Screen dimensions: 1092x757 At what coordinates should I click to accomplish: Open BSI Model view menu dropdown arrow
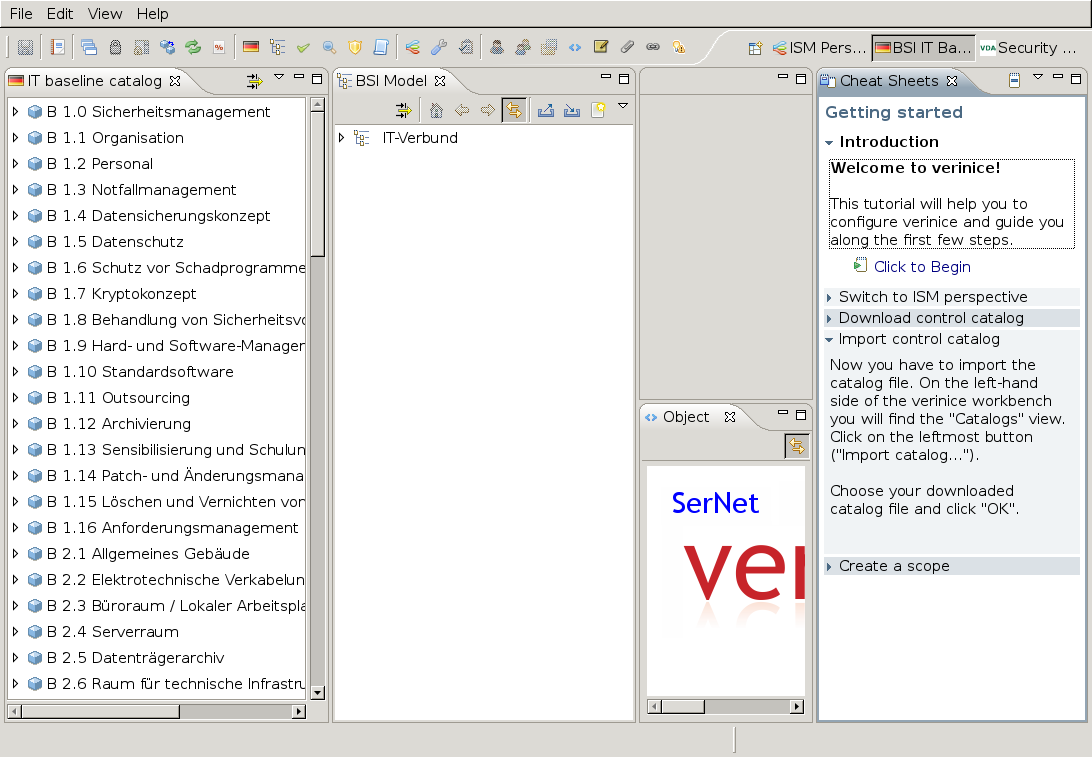[x=623, y=106]
